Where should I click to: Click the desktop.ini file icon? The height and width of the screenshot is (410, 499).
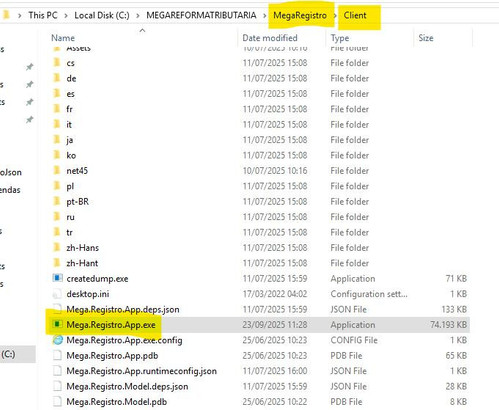(57, 294)
